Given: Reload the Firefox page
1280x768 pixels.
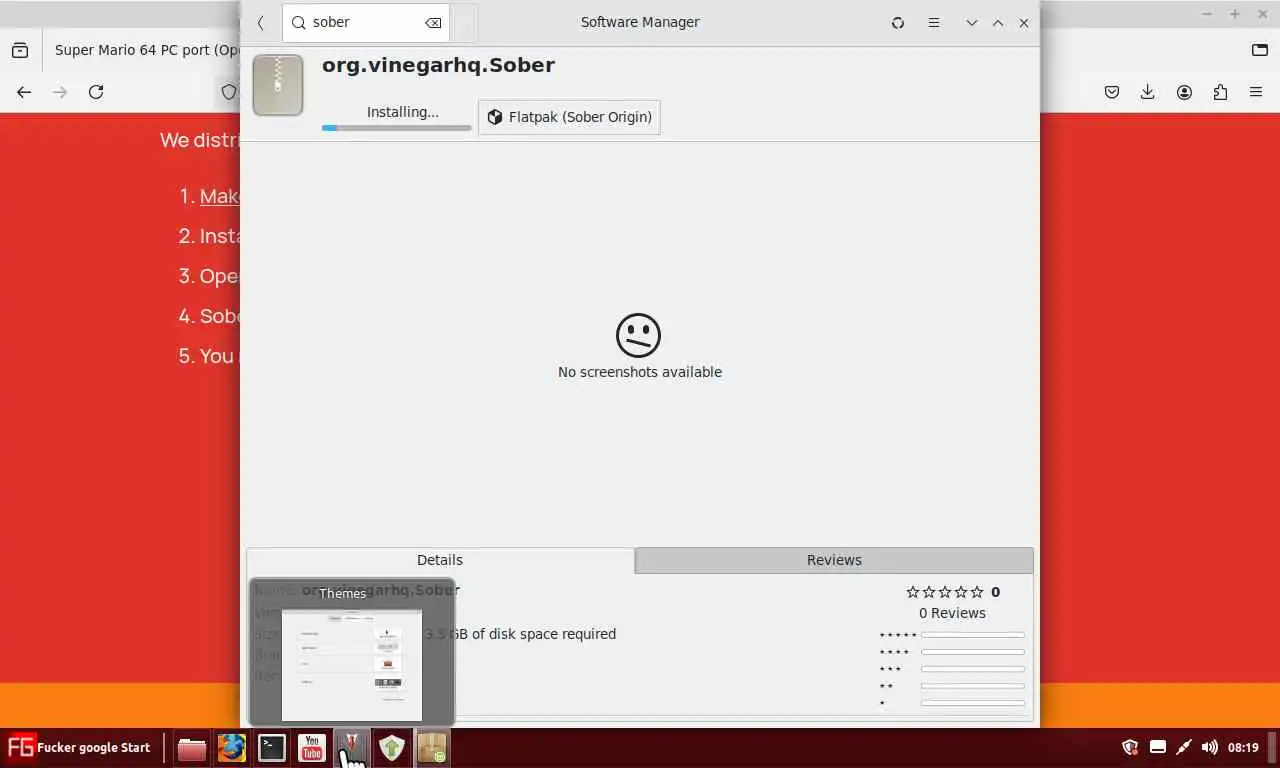Looking at the screenshot, I should point(96,92).
